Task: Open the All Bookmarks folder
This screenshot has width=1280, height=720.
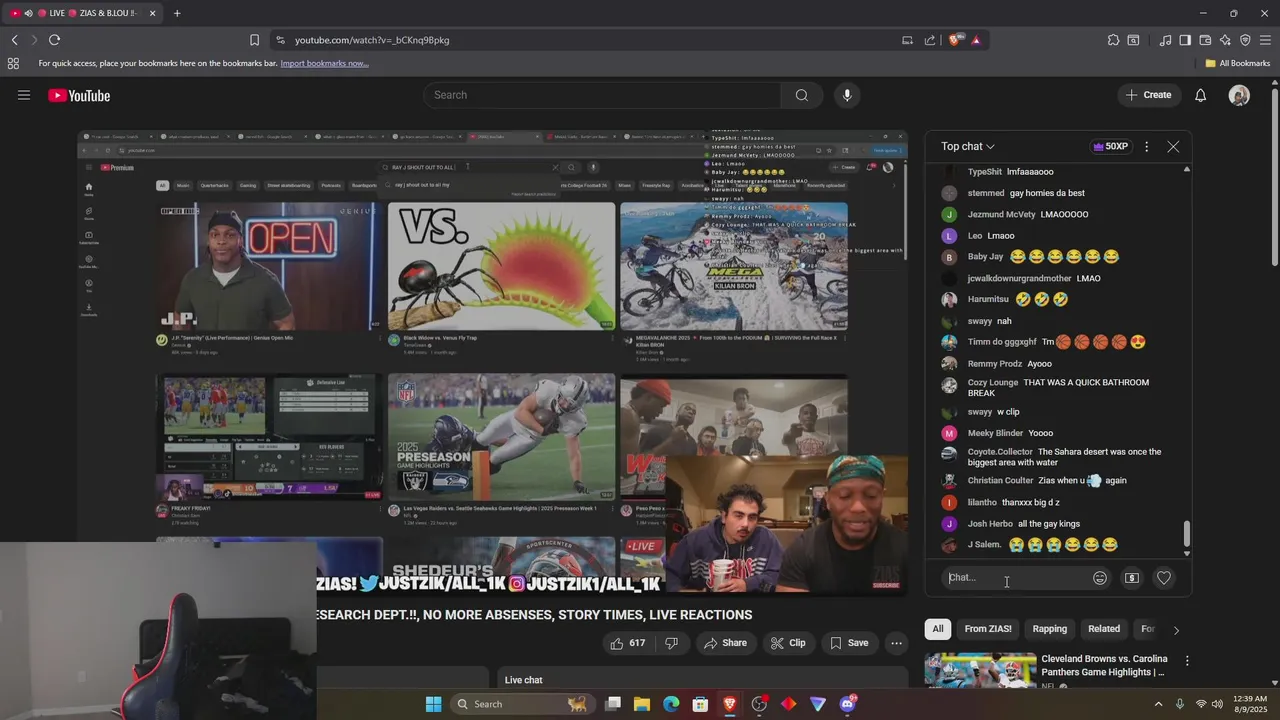Action: (1238, 63)
